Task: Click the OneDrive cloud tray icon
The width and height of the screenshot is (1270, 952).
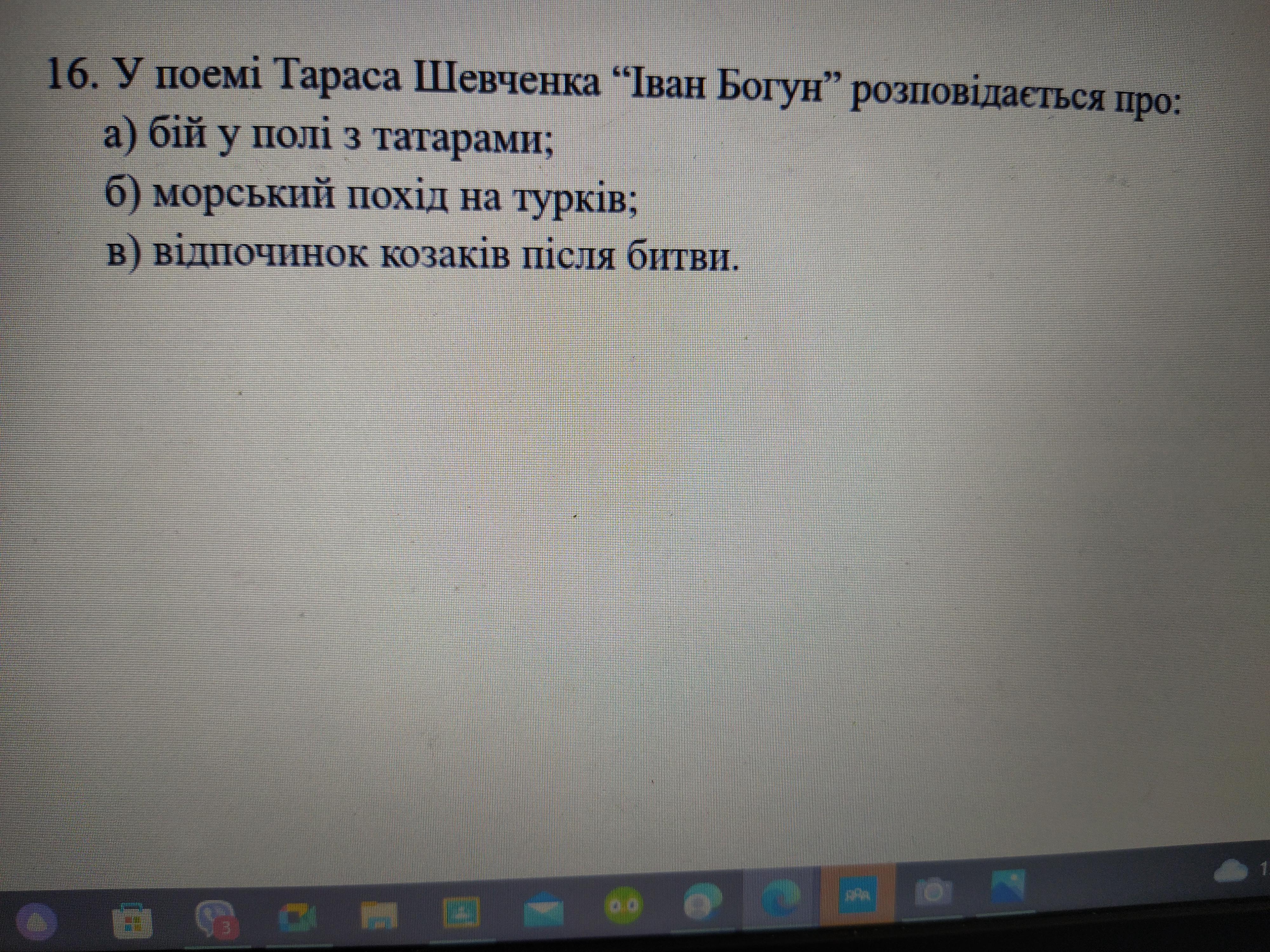Action: pyautogui.click(x=1230, y=871)
